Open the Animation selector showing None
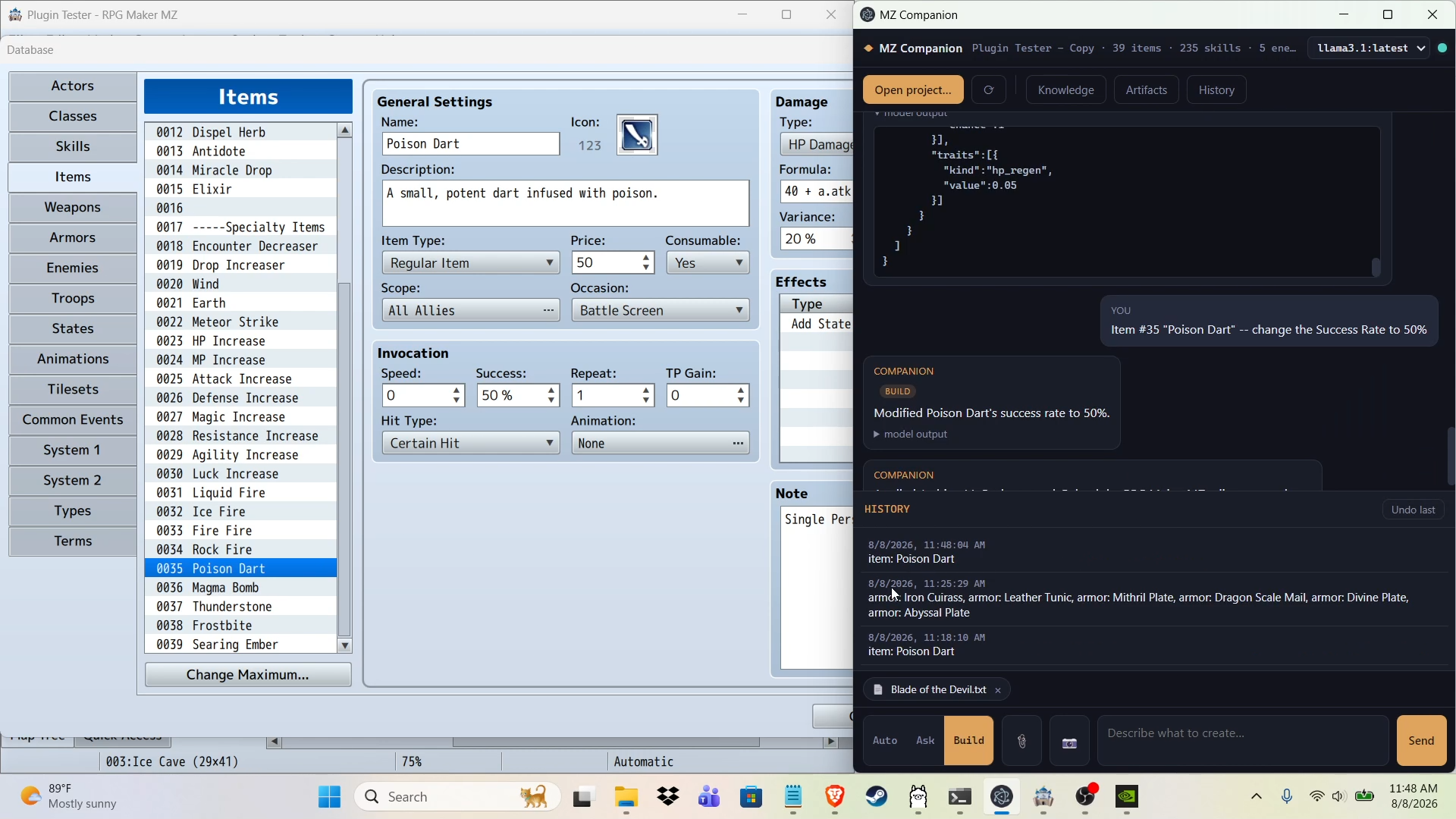Viewport: 1456px width, 819px height. point(661,443)
